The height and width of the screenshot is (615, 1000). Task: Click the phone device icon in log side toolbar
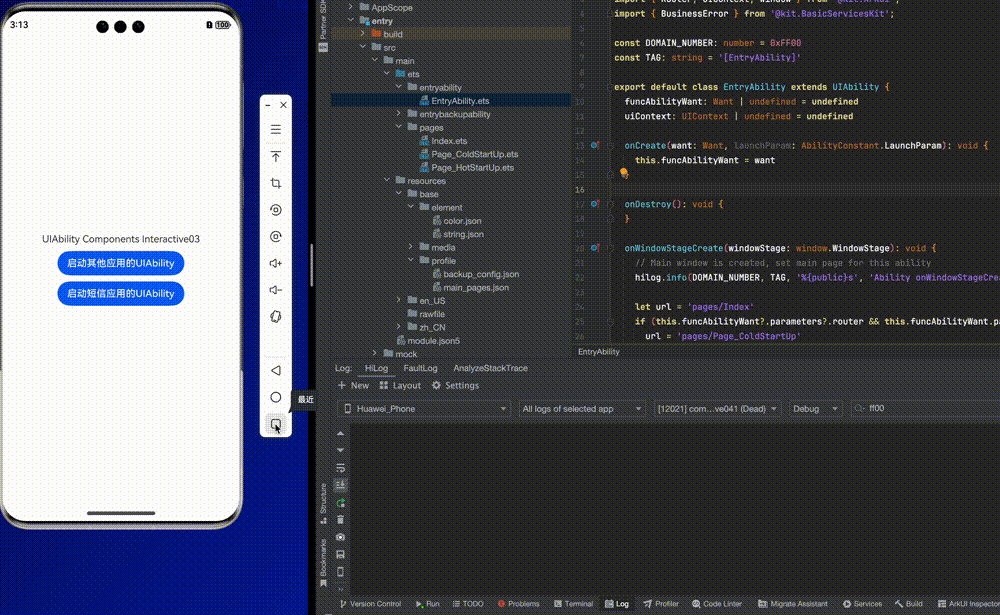[341, 572]
